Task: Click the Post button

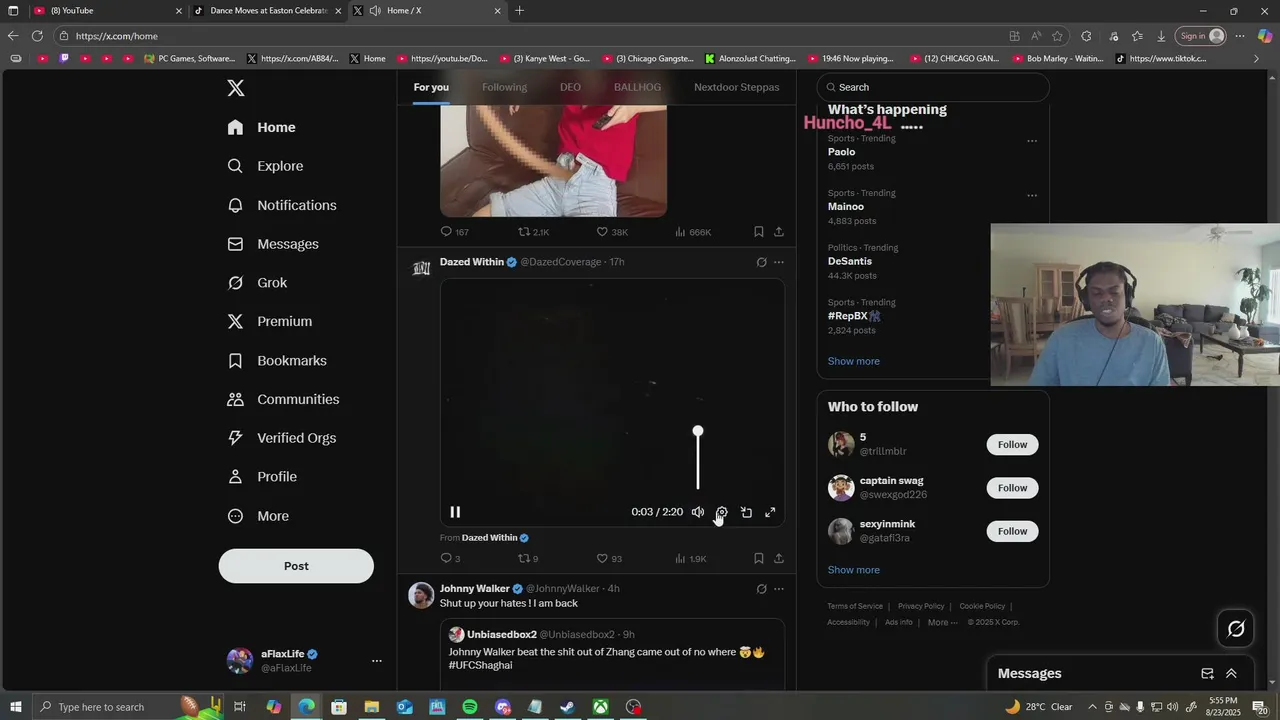Action: point(296,566)
